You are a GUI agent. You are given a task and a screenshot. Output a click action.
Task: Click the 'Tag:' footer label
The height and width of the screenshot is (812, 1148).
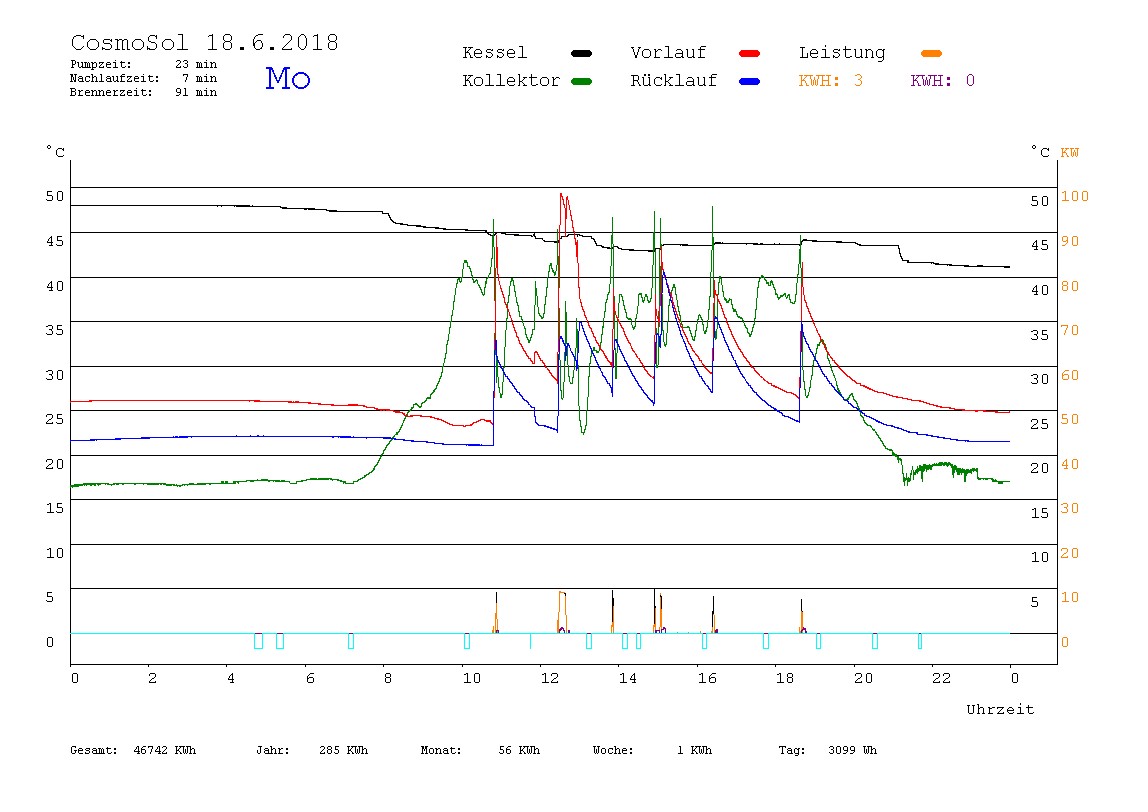[792, 750]
